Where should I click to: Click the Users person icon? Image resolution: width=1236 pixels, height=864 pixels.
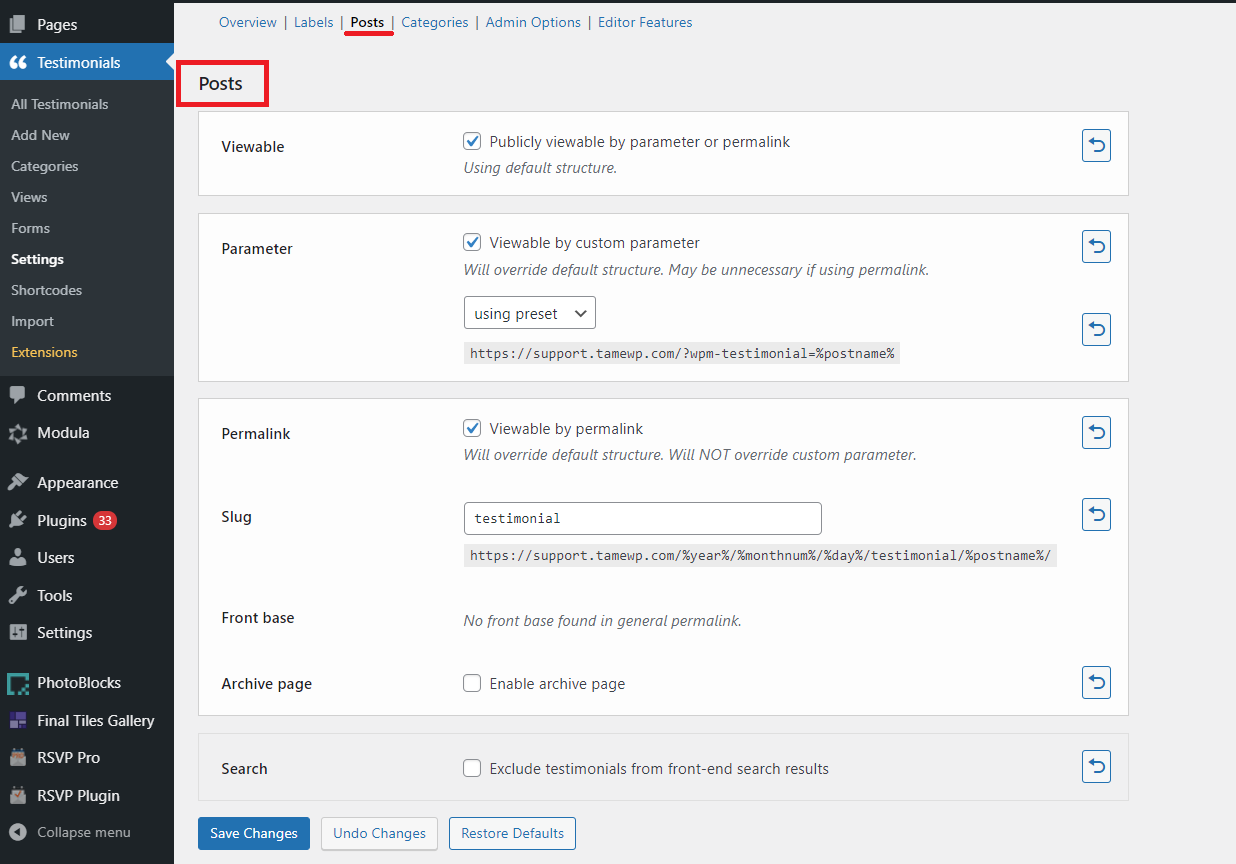(18, 557)
